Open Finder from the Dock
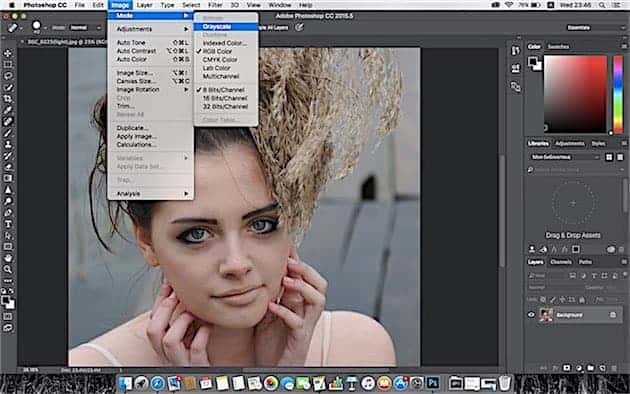Image resolution: width=630 pixels, height=394 pixels. pos(125,383)
